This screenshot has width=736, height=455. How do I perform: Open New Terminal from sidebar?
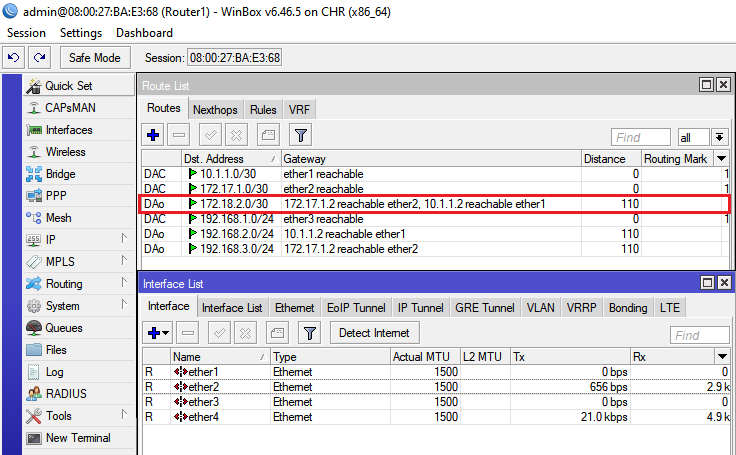[x=79, y=438]
